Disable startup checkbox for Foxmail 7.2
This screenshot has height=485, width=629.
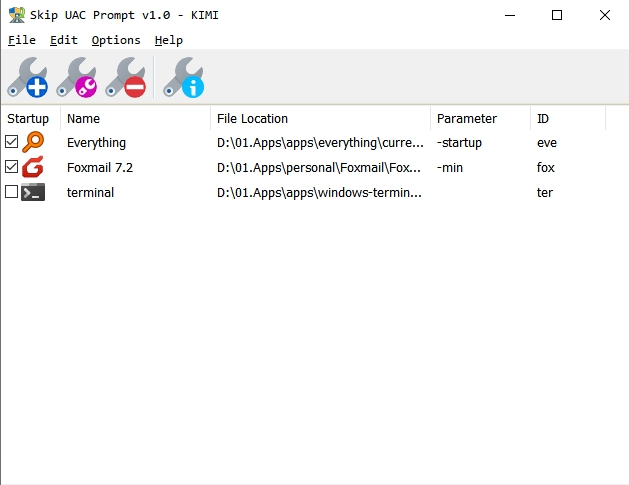tap(12, 167)
